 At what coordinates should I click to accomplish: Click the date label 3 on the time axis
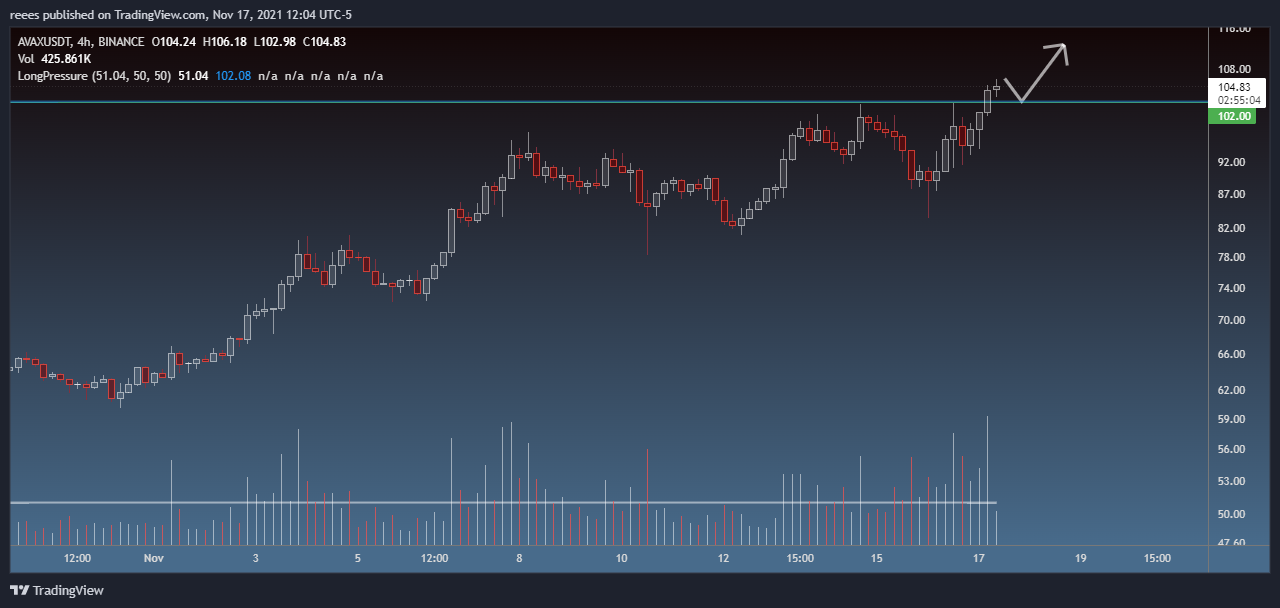256,558
